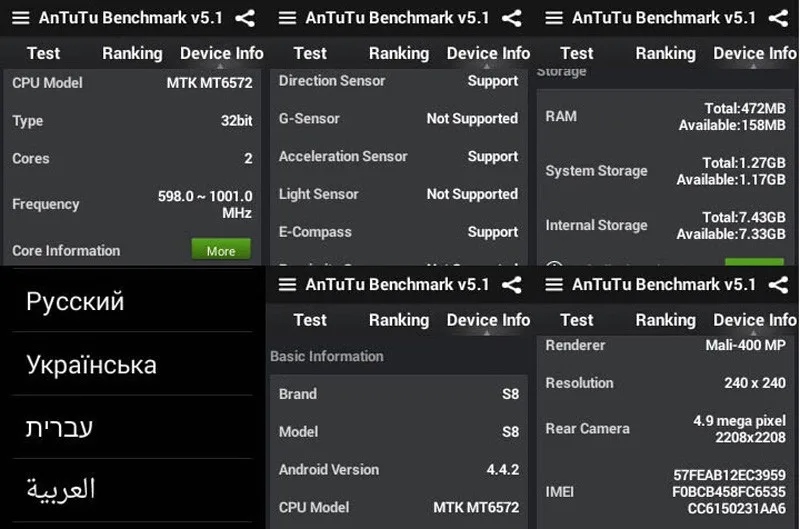Switch to Test tab in the RAM storage screenshot
This screenshot has width=800, height=529.
[x=577, y=53]
